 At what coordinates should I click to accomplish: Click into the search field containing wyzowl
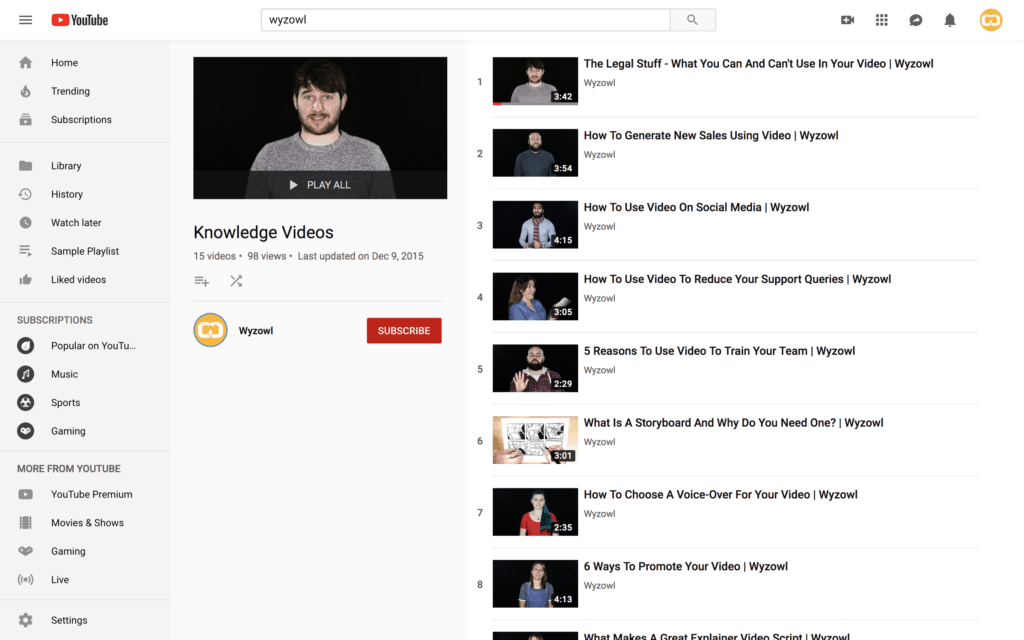click(466, 20)
